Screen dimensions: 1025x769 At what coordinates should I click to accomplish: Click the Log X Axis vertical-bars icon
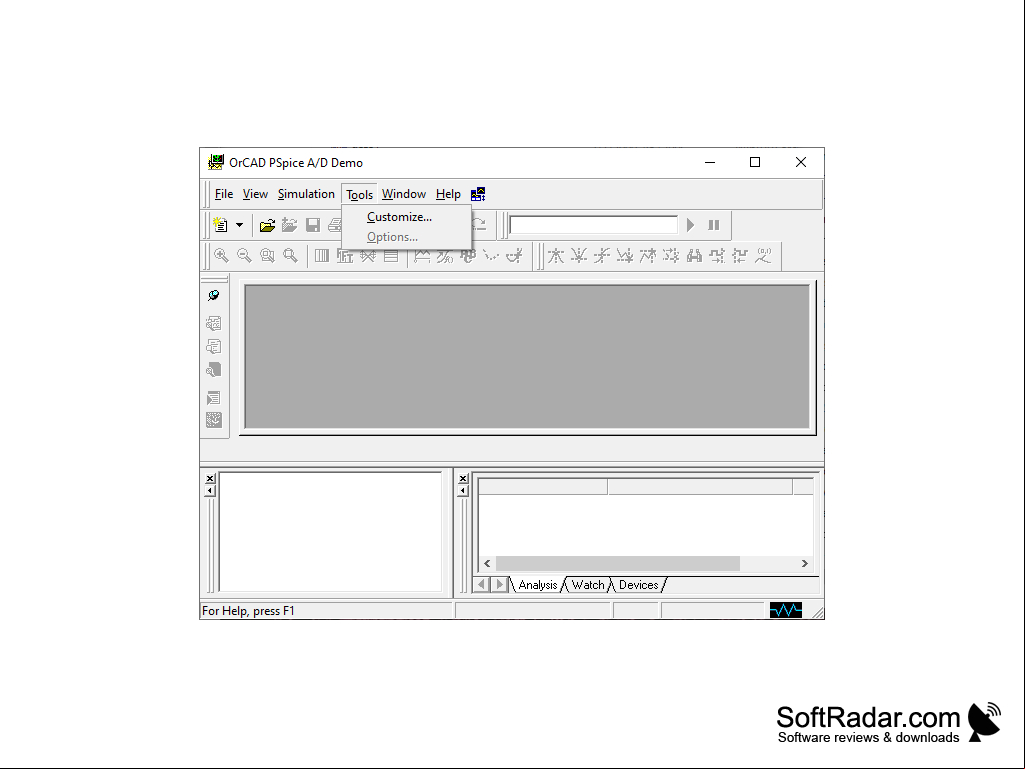click(322, 256)
